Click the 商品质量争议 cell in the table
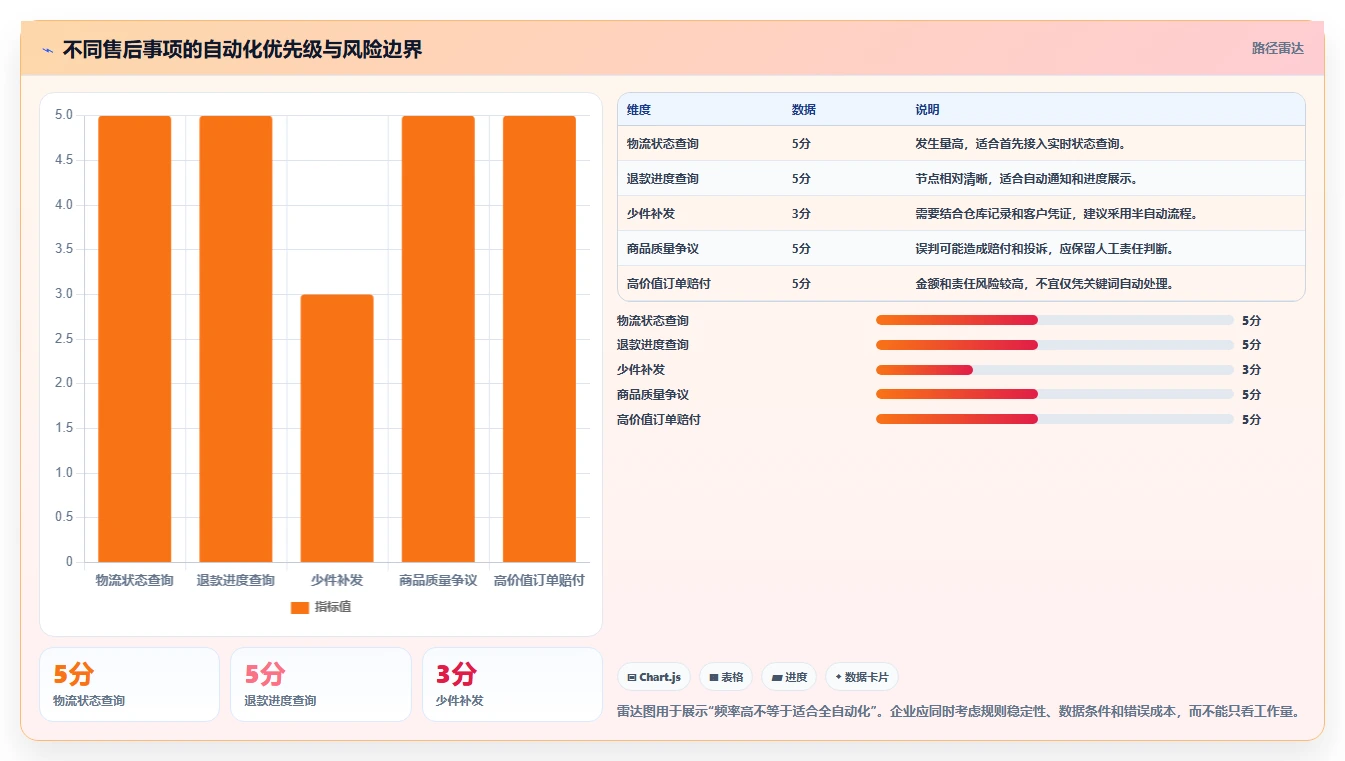 click(x=663, y=249)
